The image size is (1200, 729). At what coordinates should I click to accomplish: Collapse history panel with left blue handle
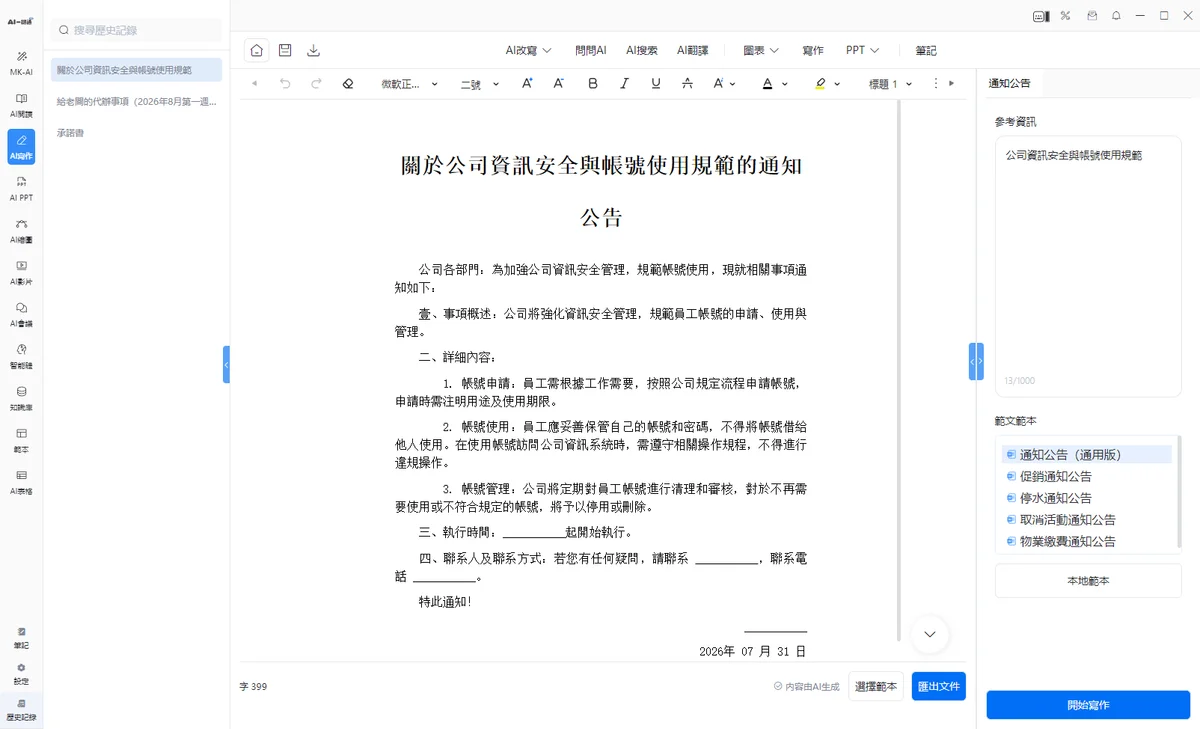click(x=227, y=365)
